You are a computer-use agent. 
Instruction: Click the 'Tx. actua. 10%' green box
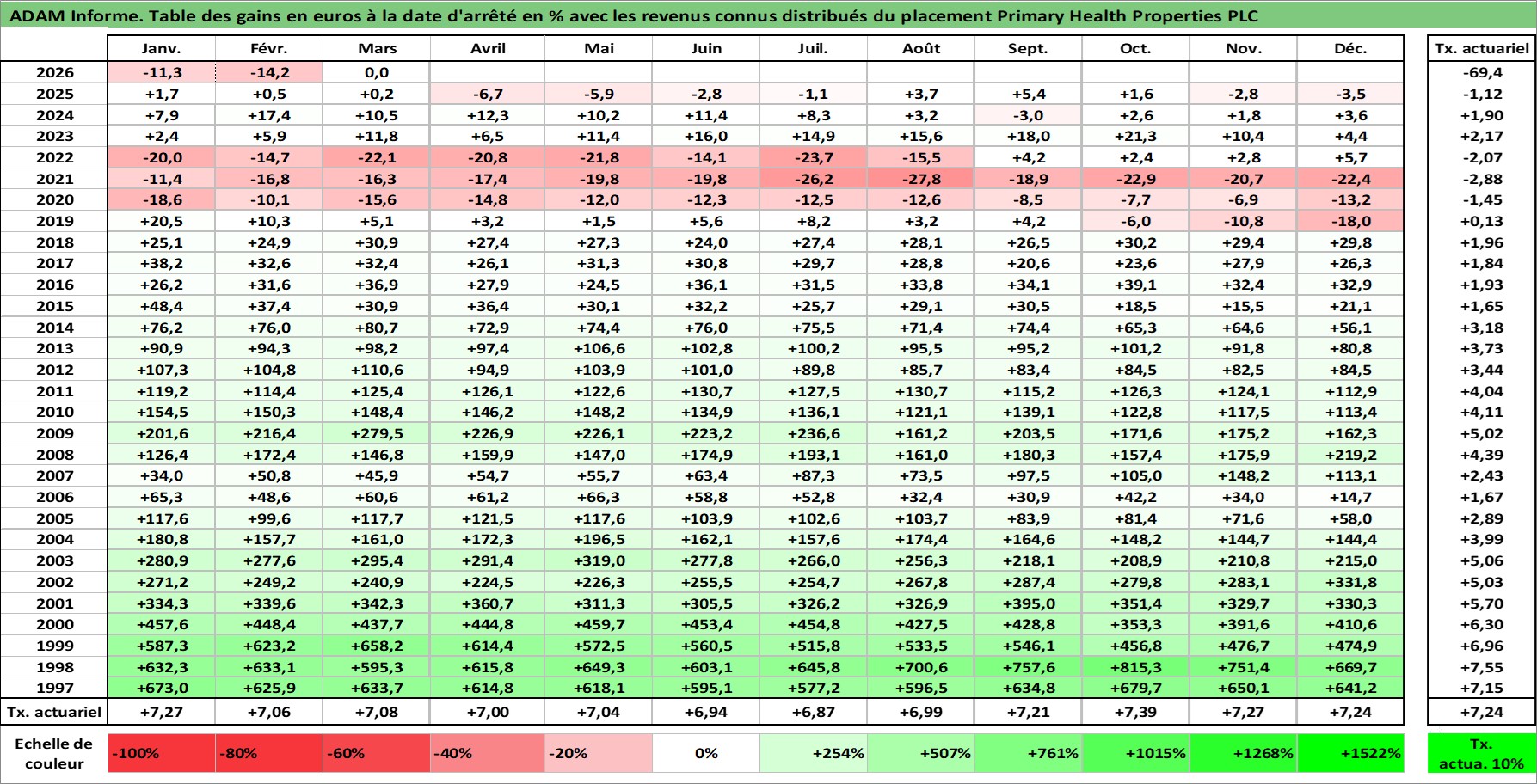point(1481,753)
